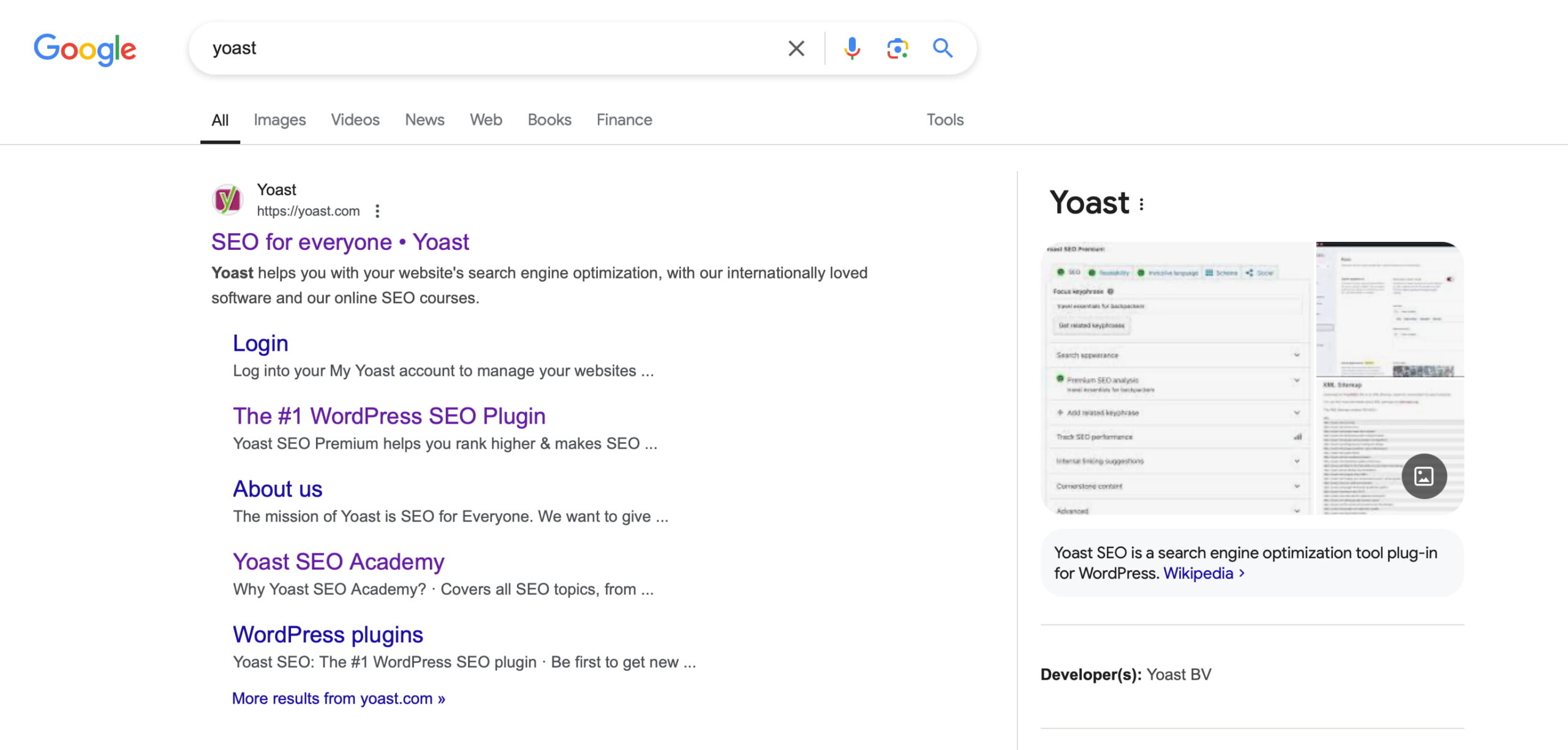Screen dimensions: 1568x750
Task: Expand the Finance search category
Action: (623, 119)
